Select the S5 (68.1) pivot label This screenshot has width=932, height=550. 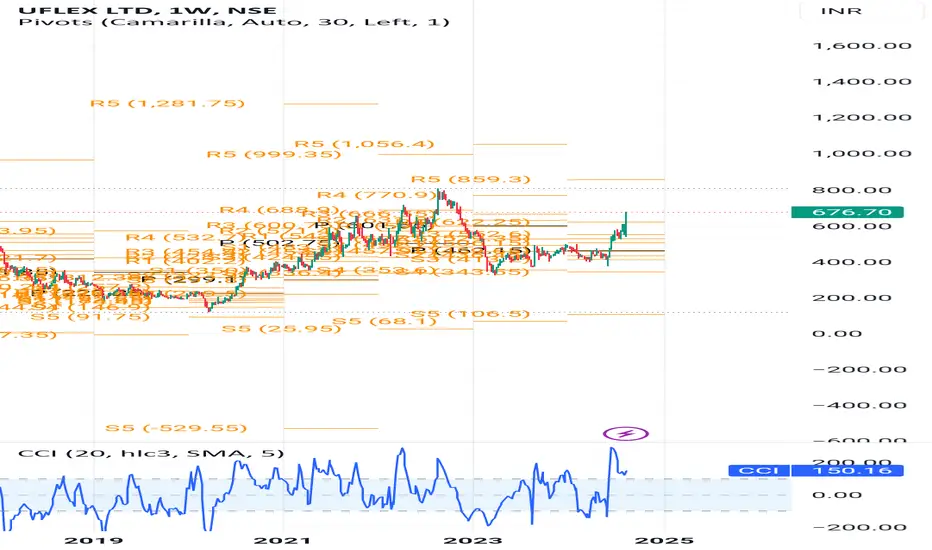(x=384, y=322)
